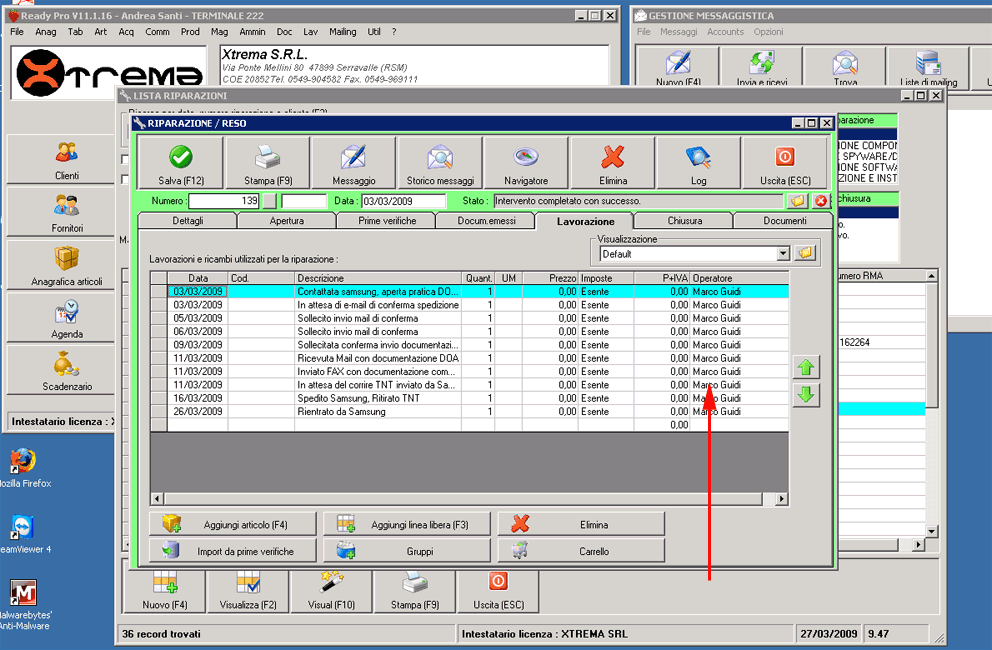
Task: Click the Carrello button
Action: pos(581,551)
